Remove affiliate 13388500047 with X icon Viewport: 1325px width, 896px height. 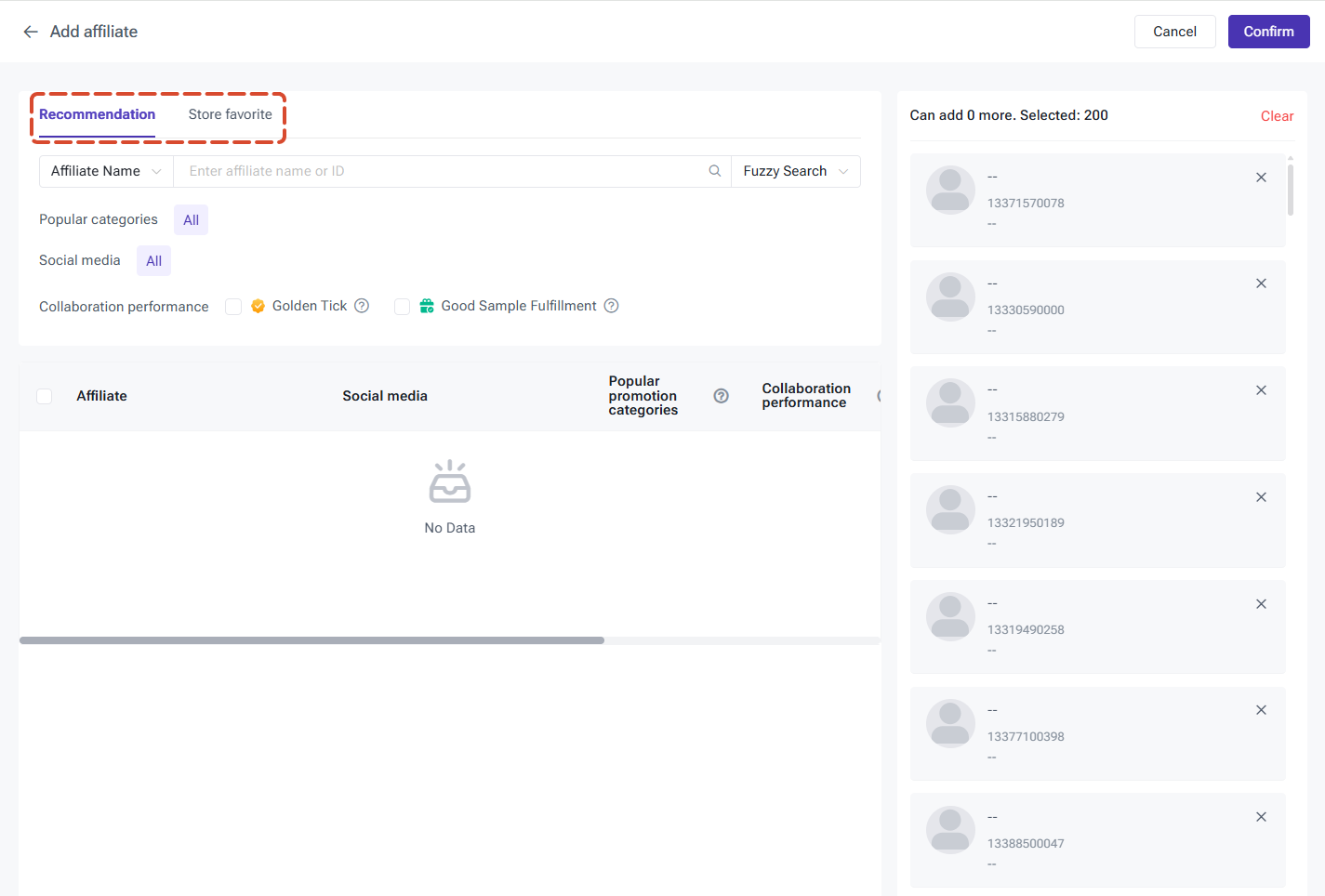pyautogui.click(x=1261, y=817)
